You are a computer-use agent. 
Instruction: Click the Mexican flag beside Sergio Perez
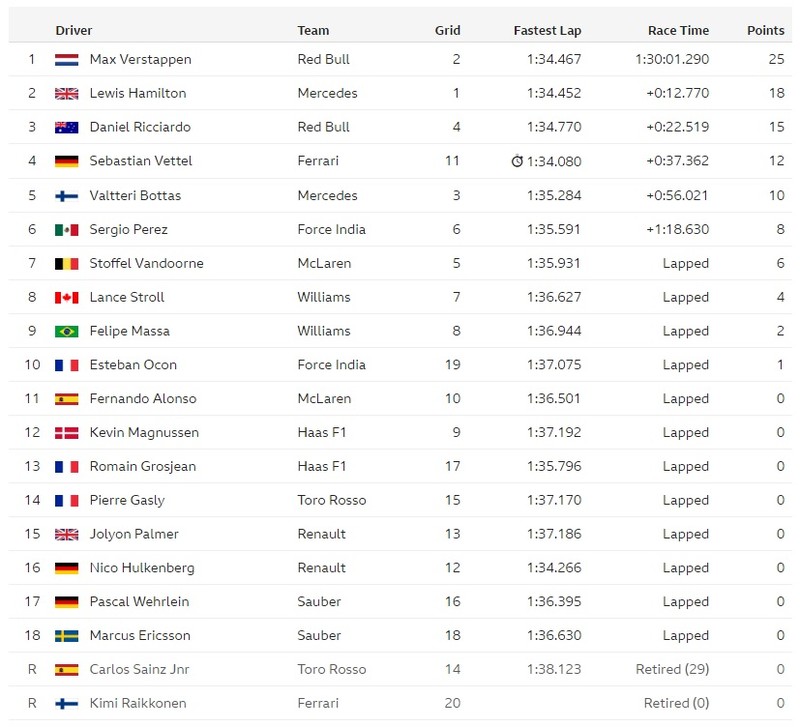pyautogui.click(x=66, y=230)
